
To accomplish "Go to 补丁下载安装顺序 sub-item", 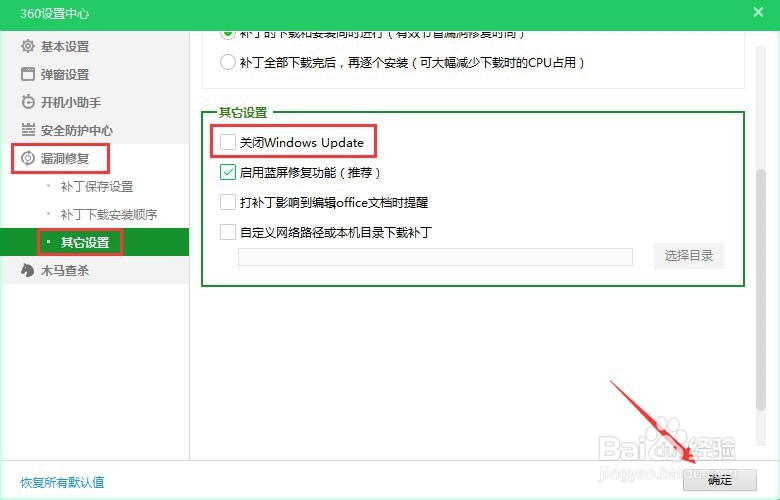I will 108,214.
